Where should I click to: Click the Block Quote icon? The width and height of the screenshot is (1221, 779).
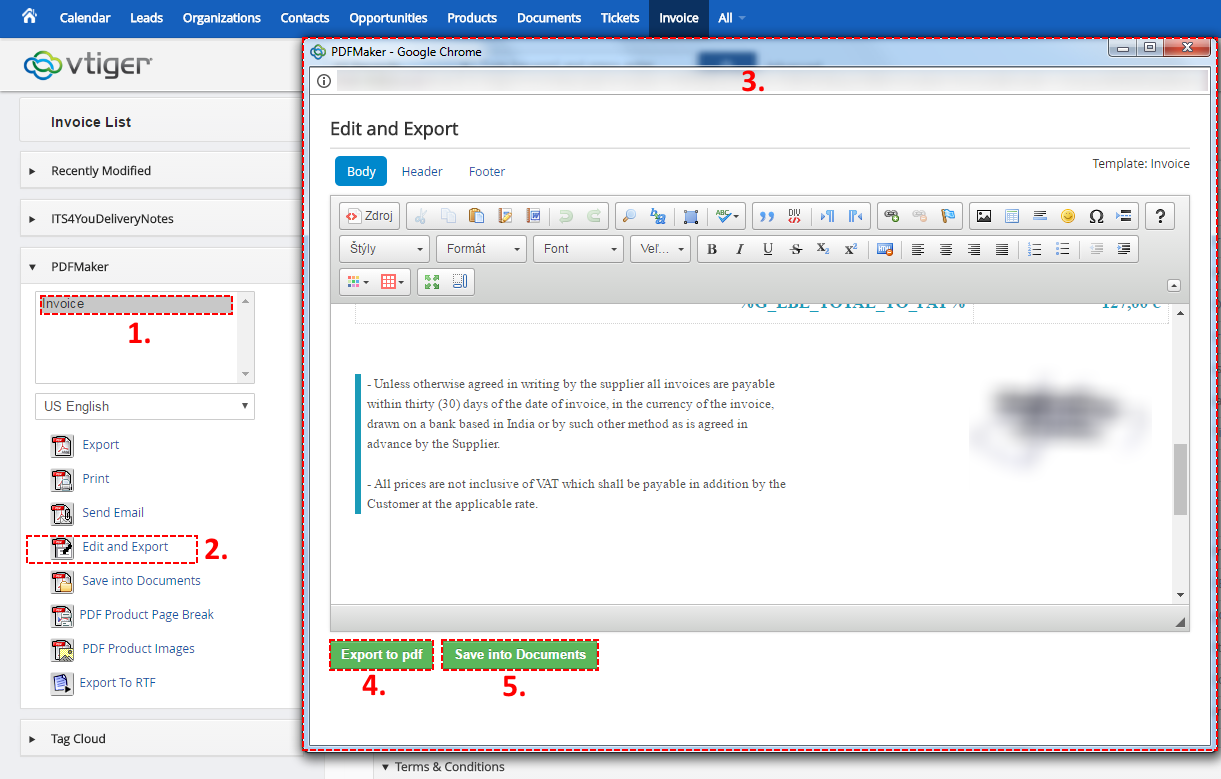click(x=767, y=216)
